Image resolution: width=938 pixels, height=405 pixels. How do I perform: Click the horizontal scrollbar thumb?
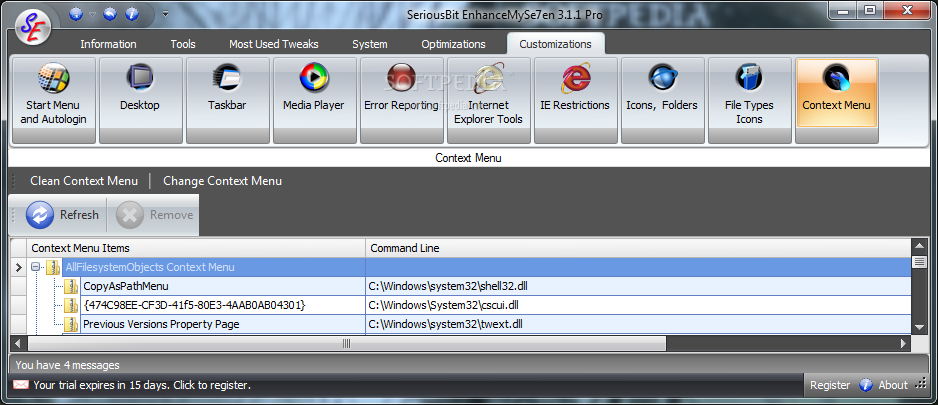pyautogui.click(x=346, y=343)
